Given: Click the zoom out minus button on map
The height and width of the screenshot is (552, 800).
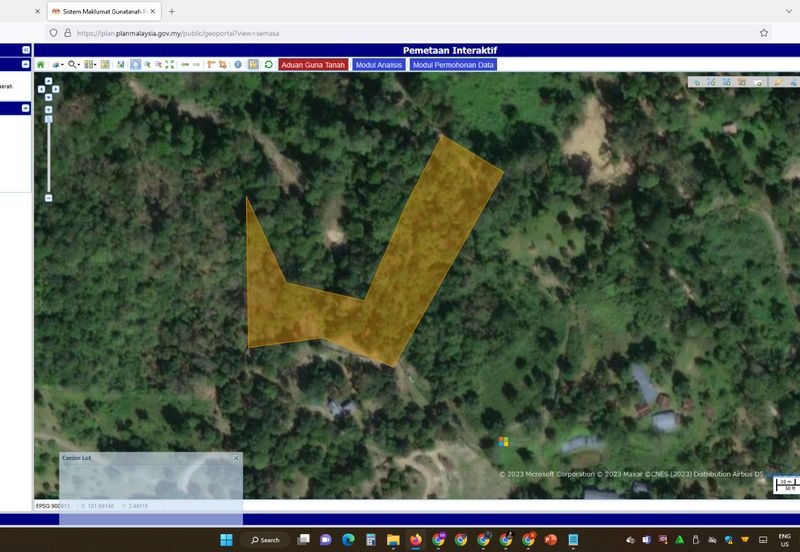Looking at the screenshot, I should [x=48, y=197].
